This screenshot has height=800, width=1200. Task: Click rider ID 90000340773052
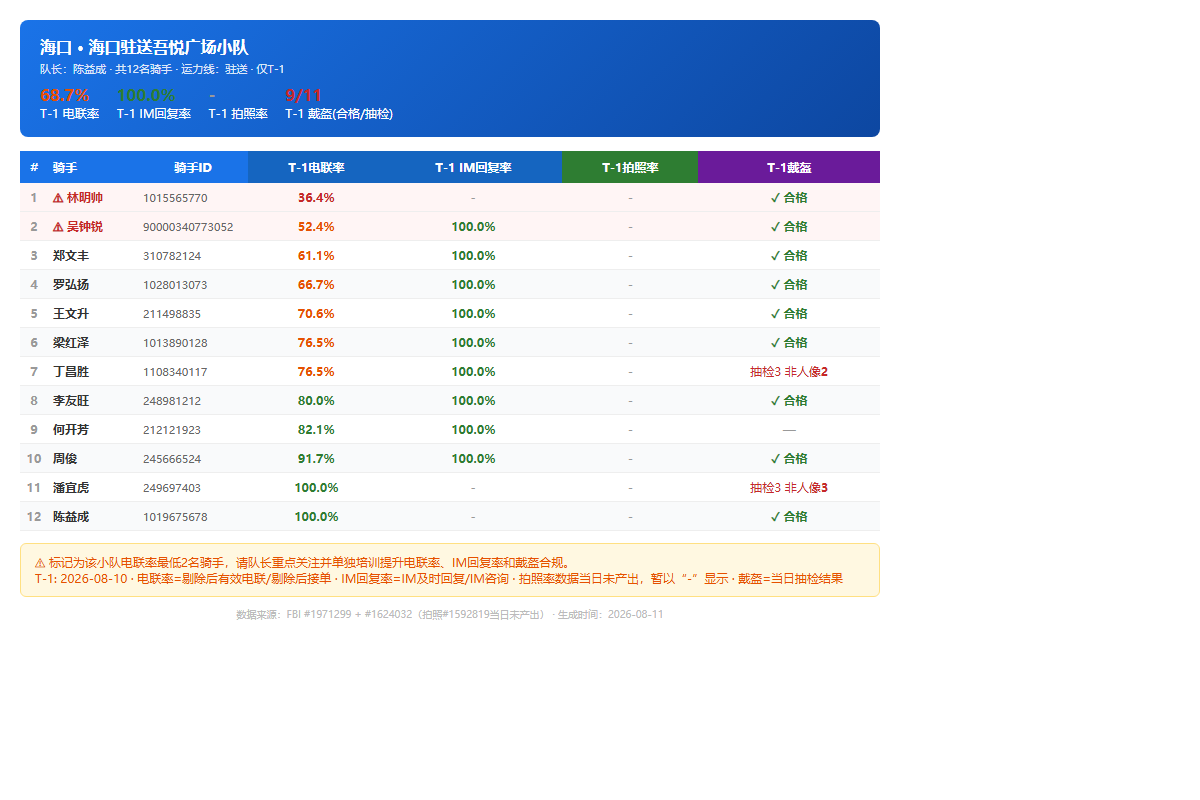pos(188,227)
